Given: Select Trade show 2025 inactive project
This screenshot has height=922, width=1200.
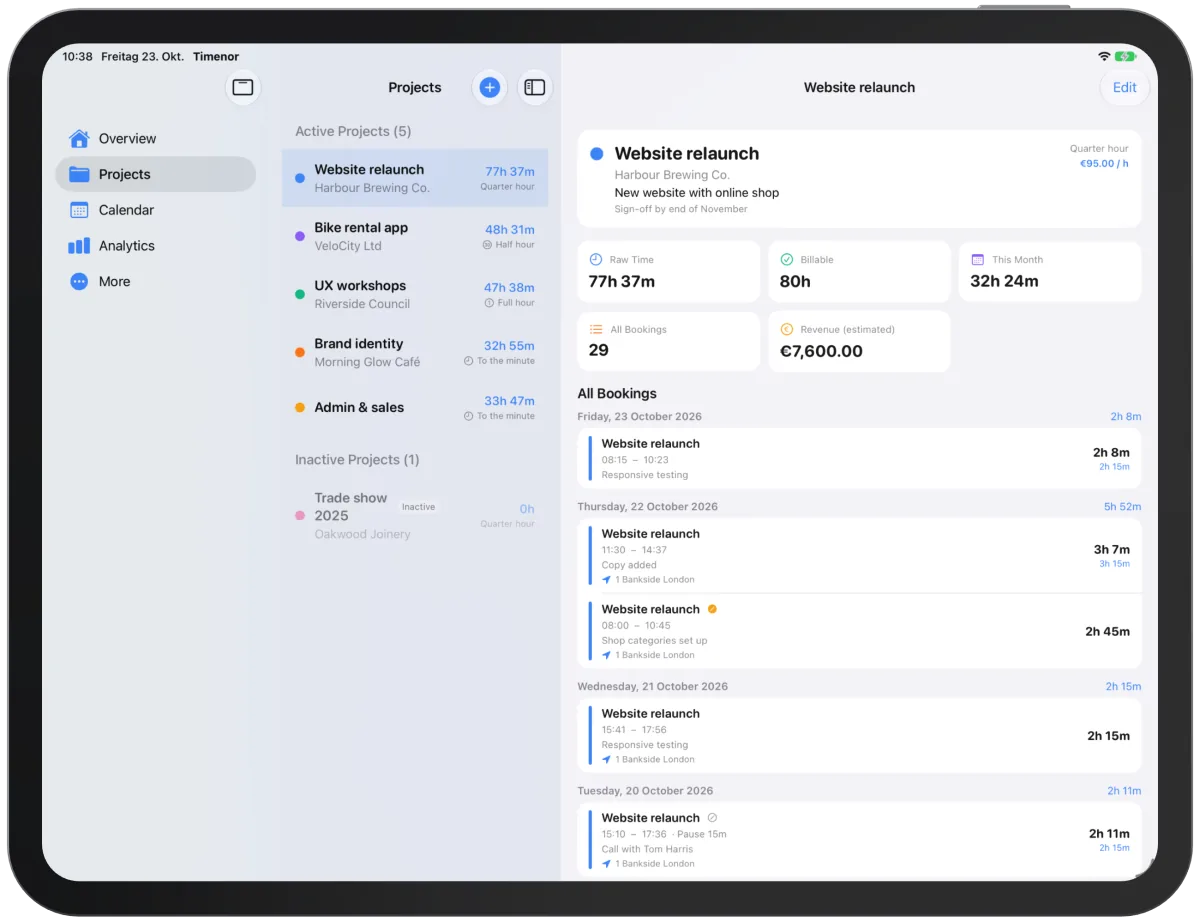Looking at the screenshot, I should point(415,515).
